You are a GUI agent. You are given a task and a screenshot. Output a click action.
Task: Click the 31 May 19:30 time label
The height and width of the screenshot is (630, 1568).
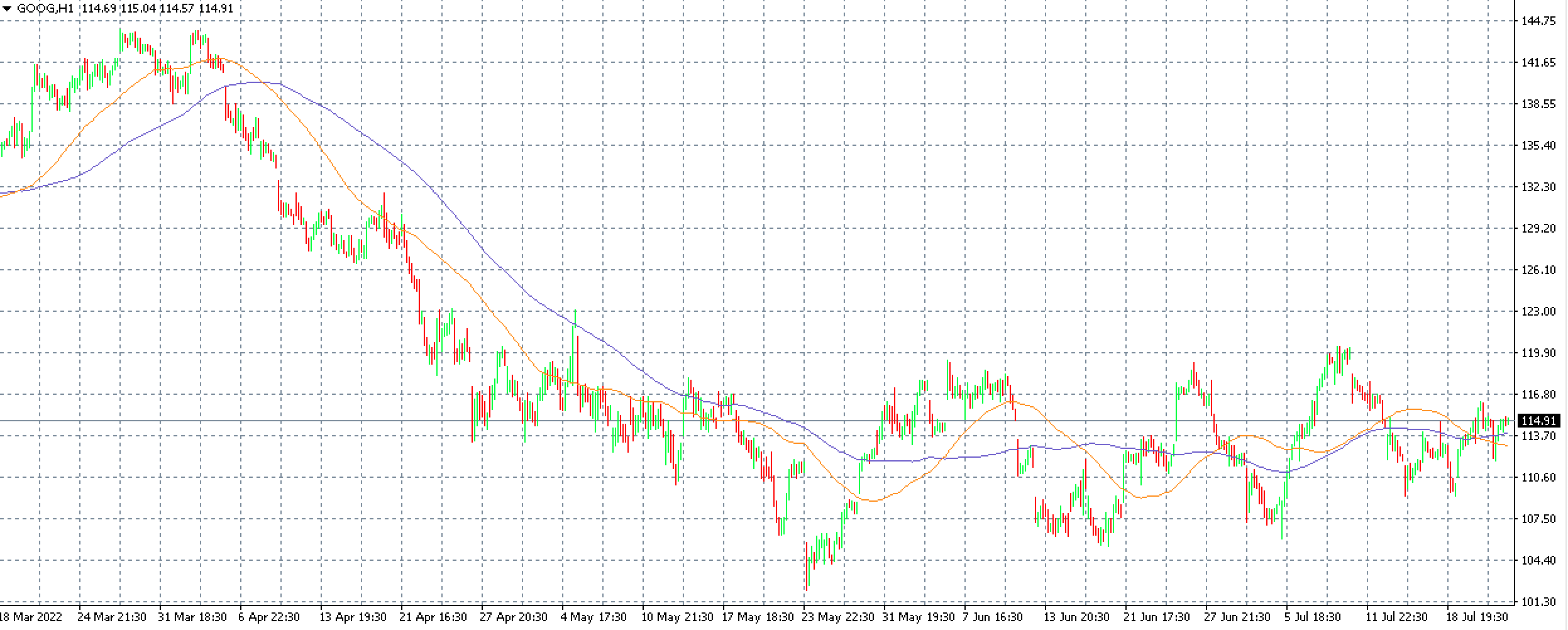click(918, 617)
